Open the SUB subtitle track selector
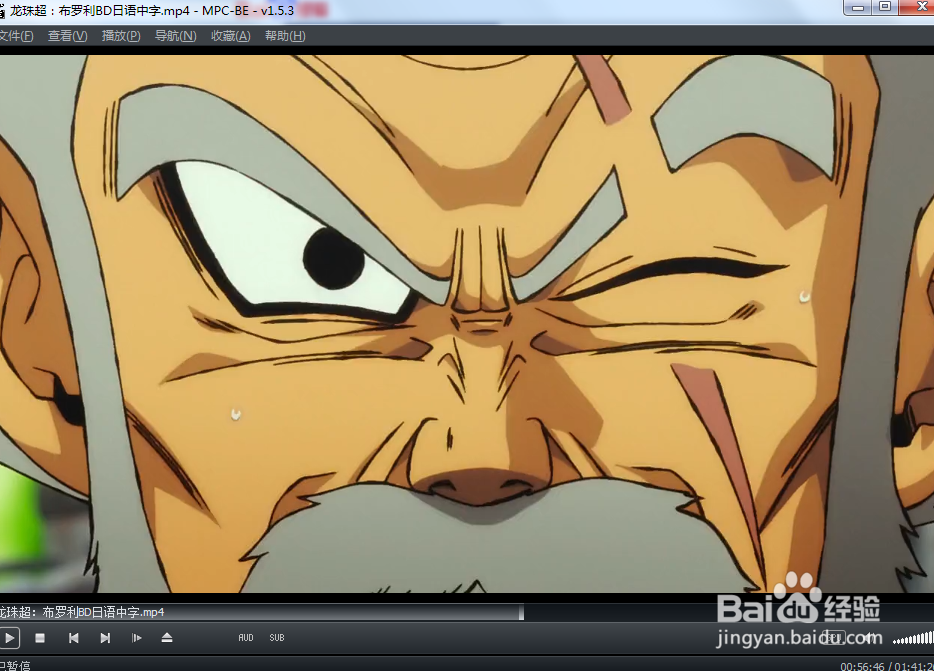934x671 pixels. [276, 638]
